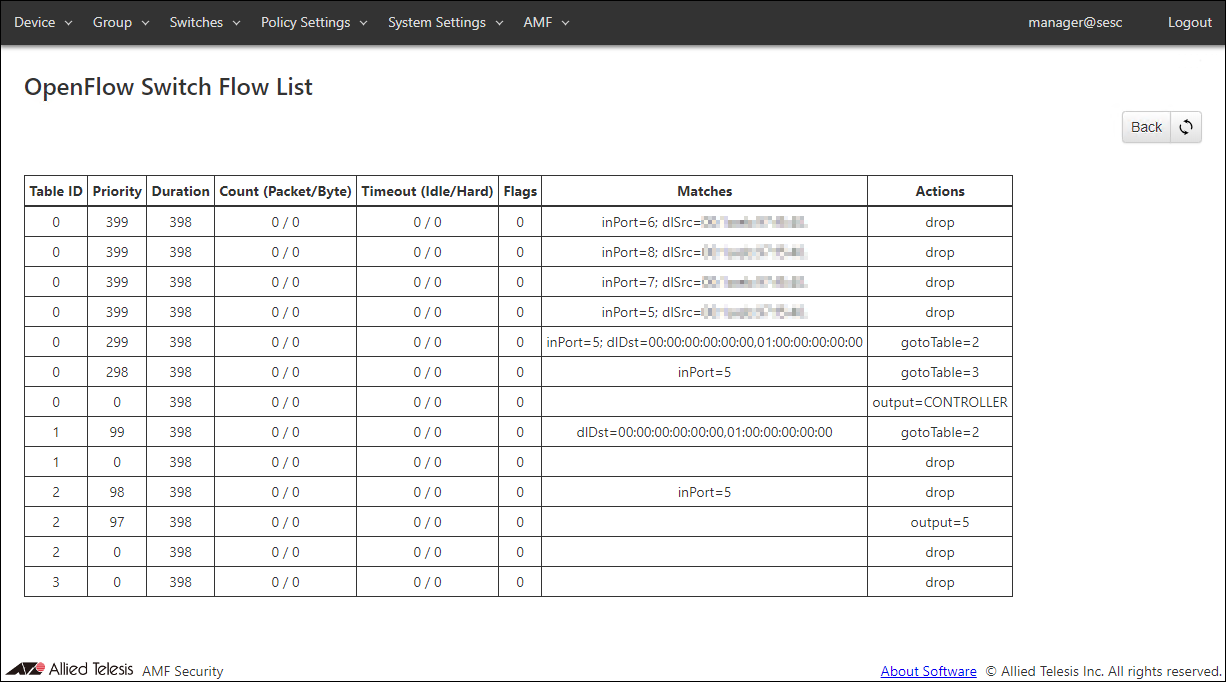This screenshot has width=1226, height=682.
Task: Click the OpenFlow Switch Flow List heading
Action: coord(168,87)
